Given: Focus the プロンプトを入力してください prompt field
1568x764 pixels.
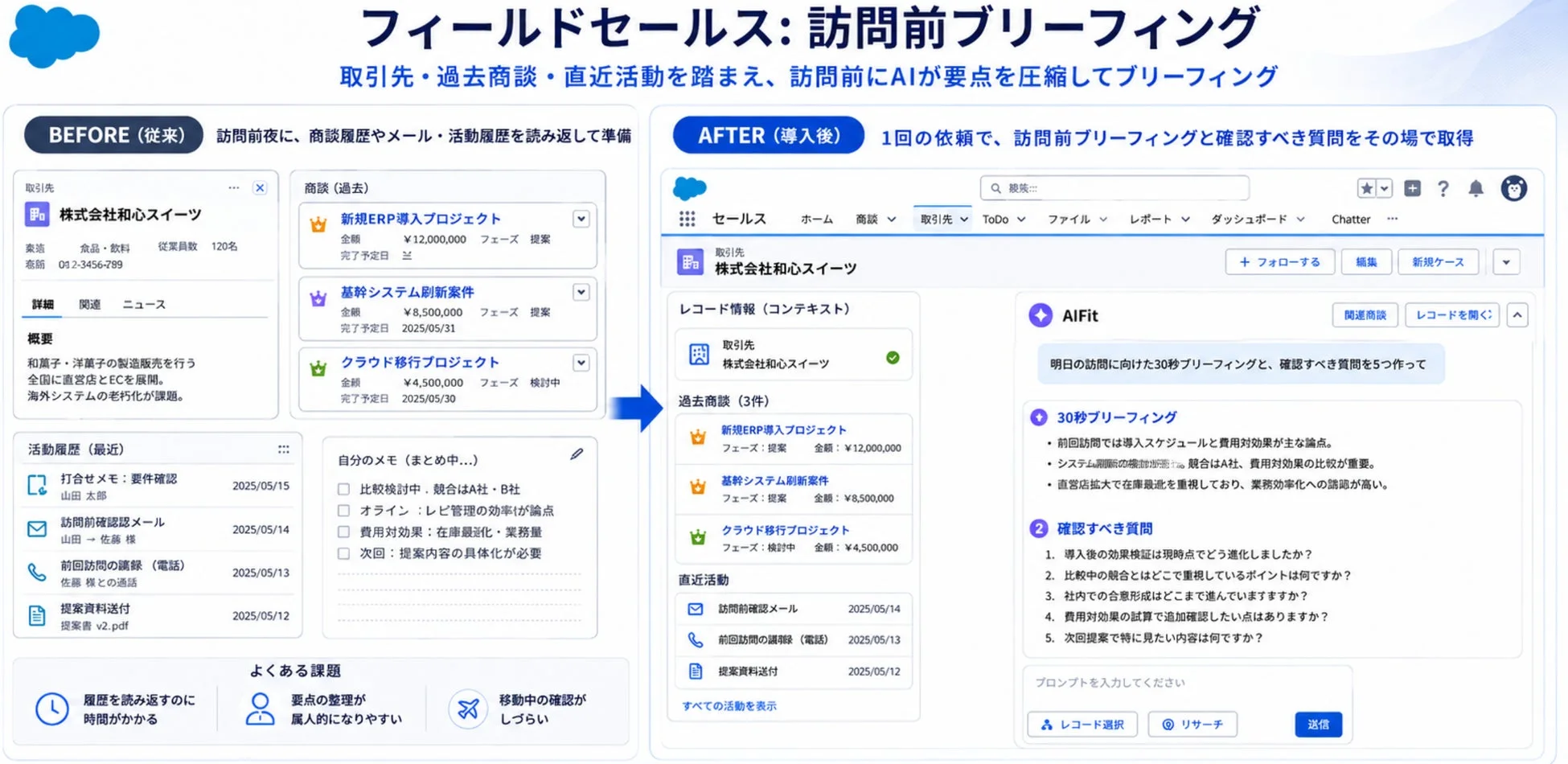Looking at the screenshot, I should pos(1187,683).
